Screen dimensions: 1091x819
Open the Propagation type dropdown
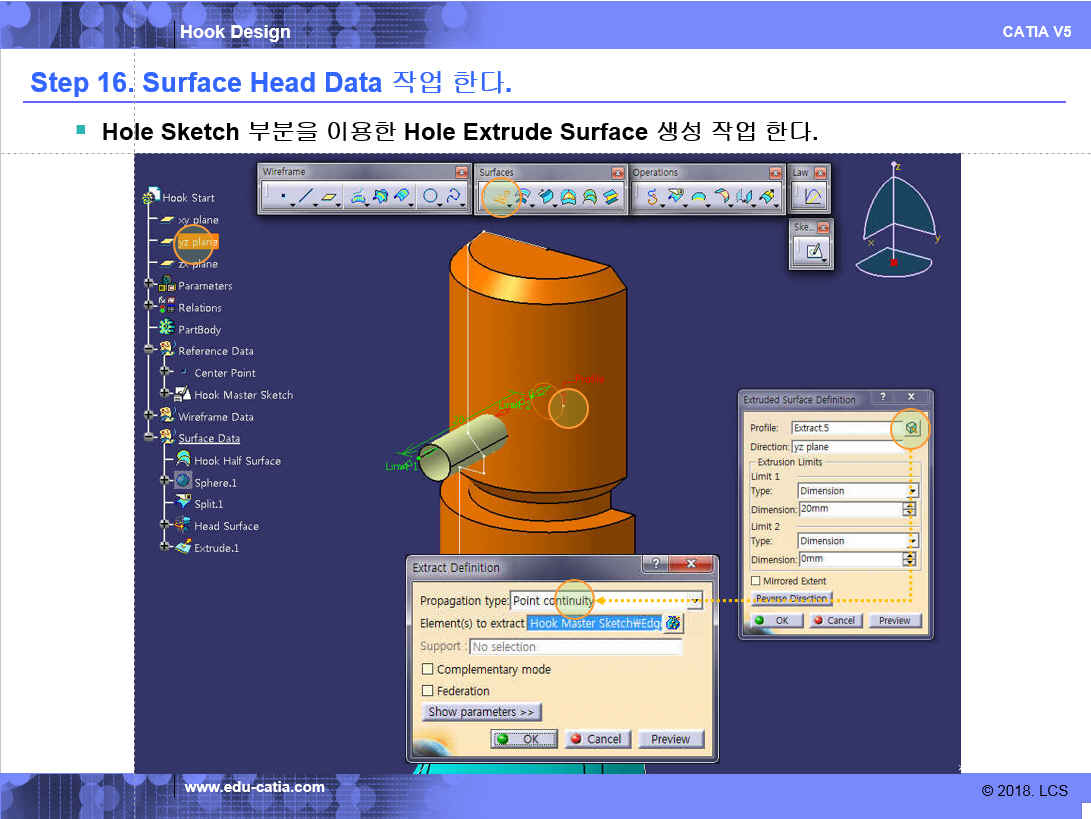point(694,600)
